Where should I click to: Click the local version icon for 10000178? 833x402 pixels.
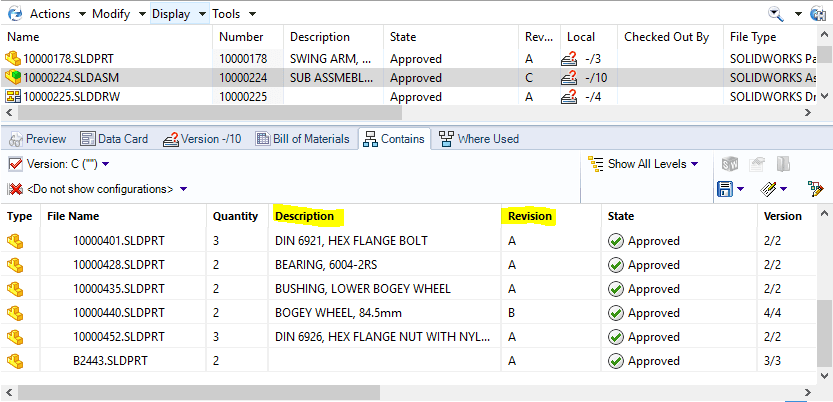569,59
